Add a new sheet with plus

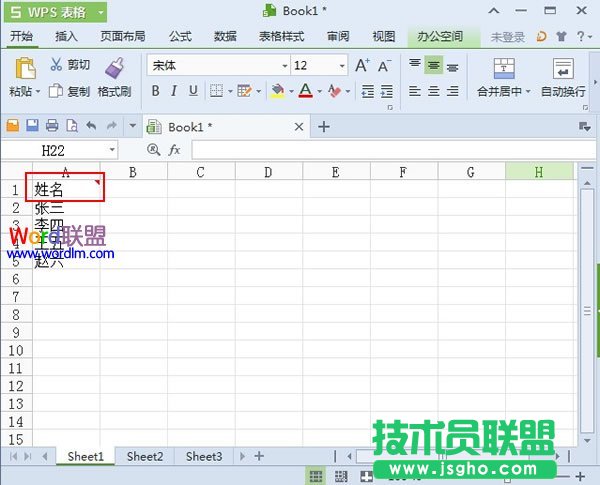point(259,456)
